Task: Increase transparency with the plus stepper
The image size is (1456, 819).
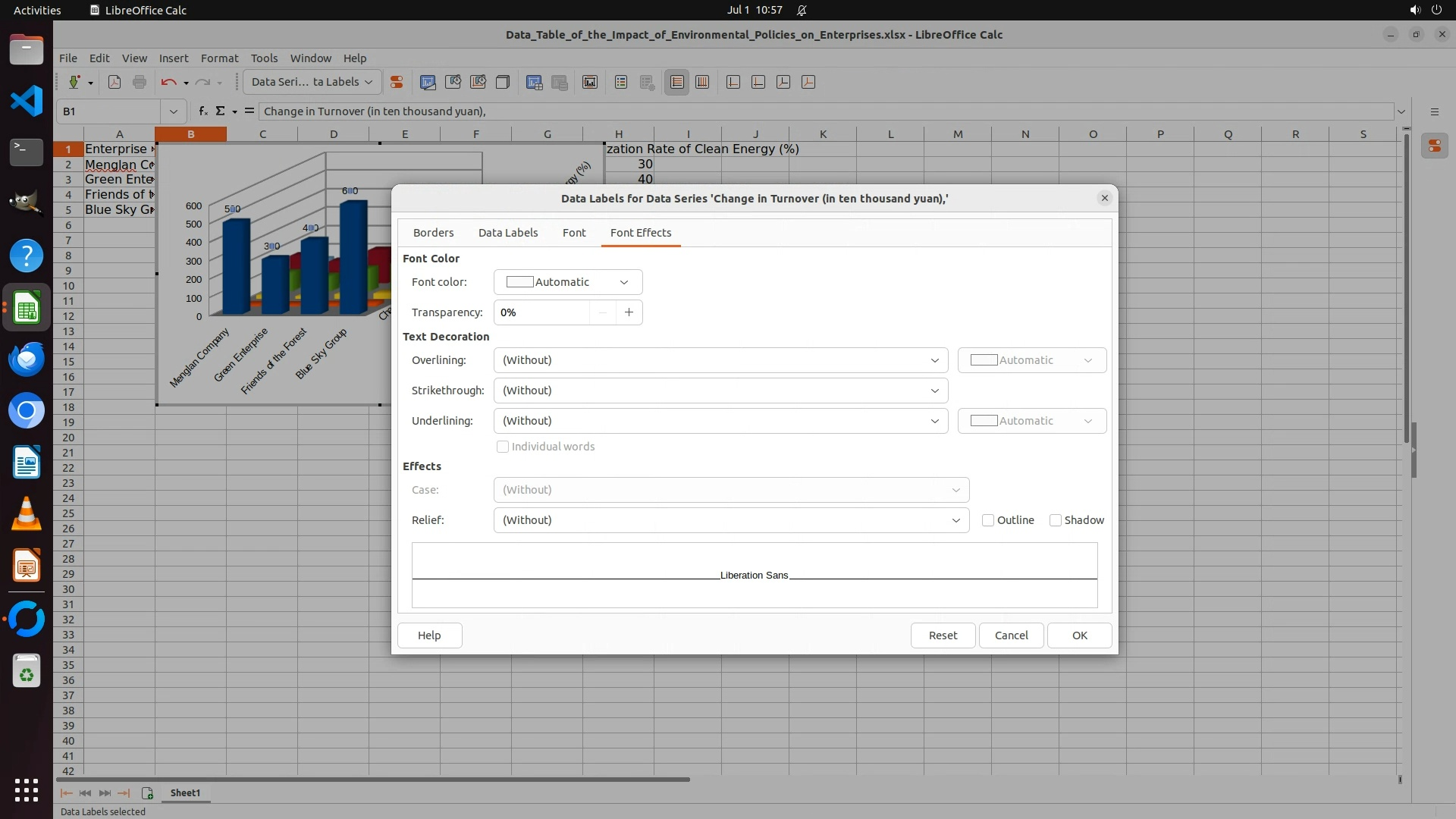Action: pyautogui.click(x=629, y=312)
